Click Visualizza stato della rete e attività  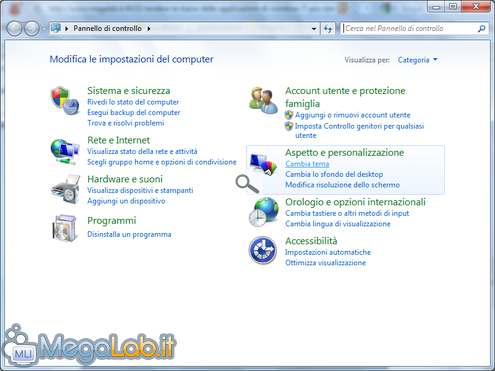tap(142, 151)
